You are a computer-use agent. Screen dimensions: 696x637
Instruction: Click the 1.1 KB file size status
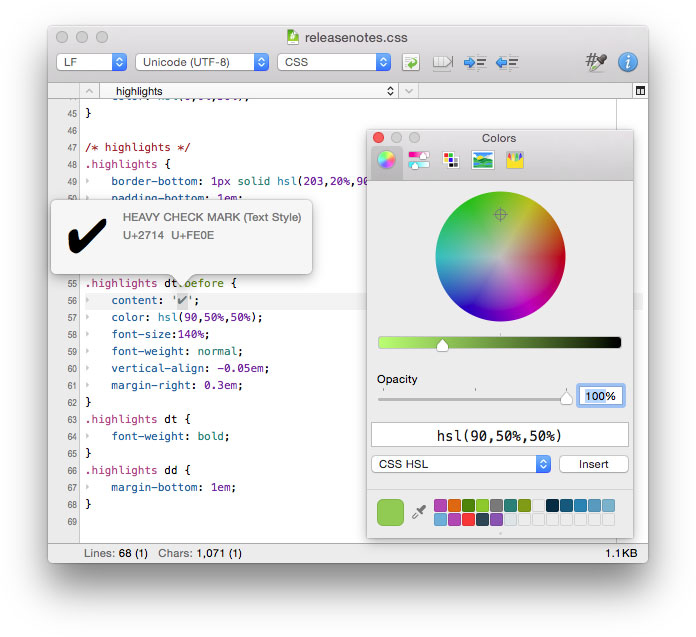621,553
